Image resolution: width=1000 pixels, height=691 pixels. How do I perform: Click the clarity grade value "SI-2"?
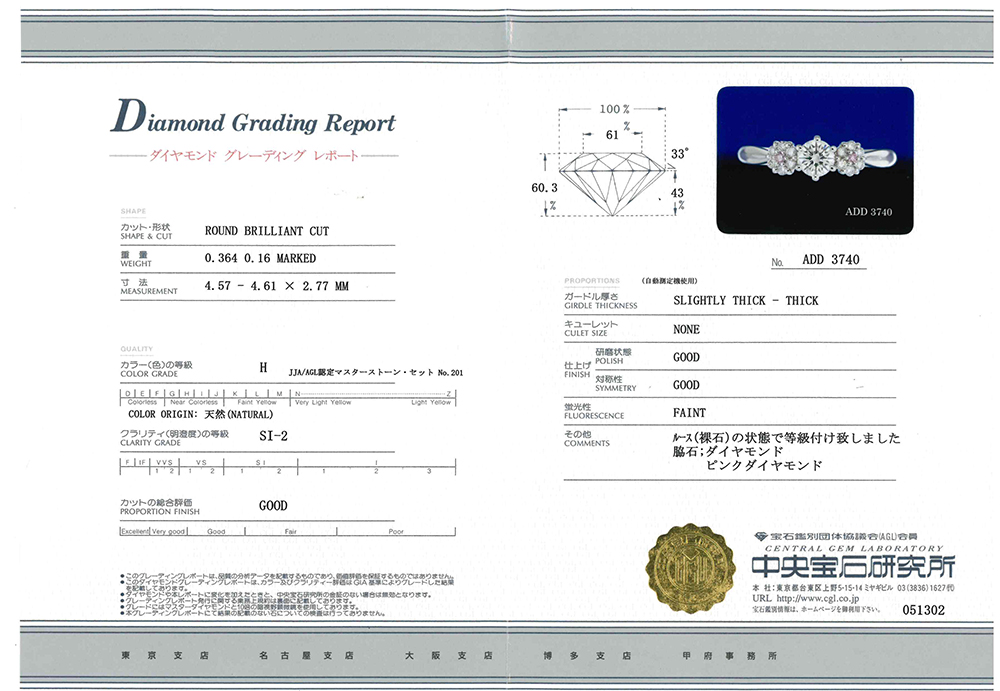coord(273,436)
